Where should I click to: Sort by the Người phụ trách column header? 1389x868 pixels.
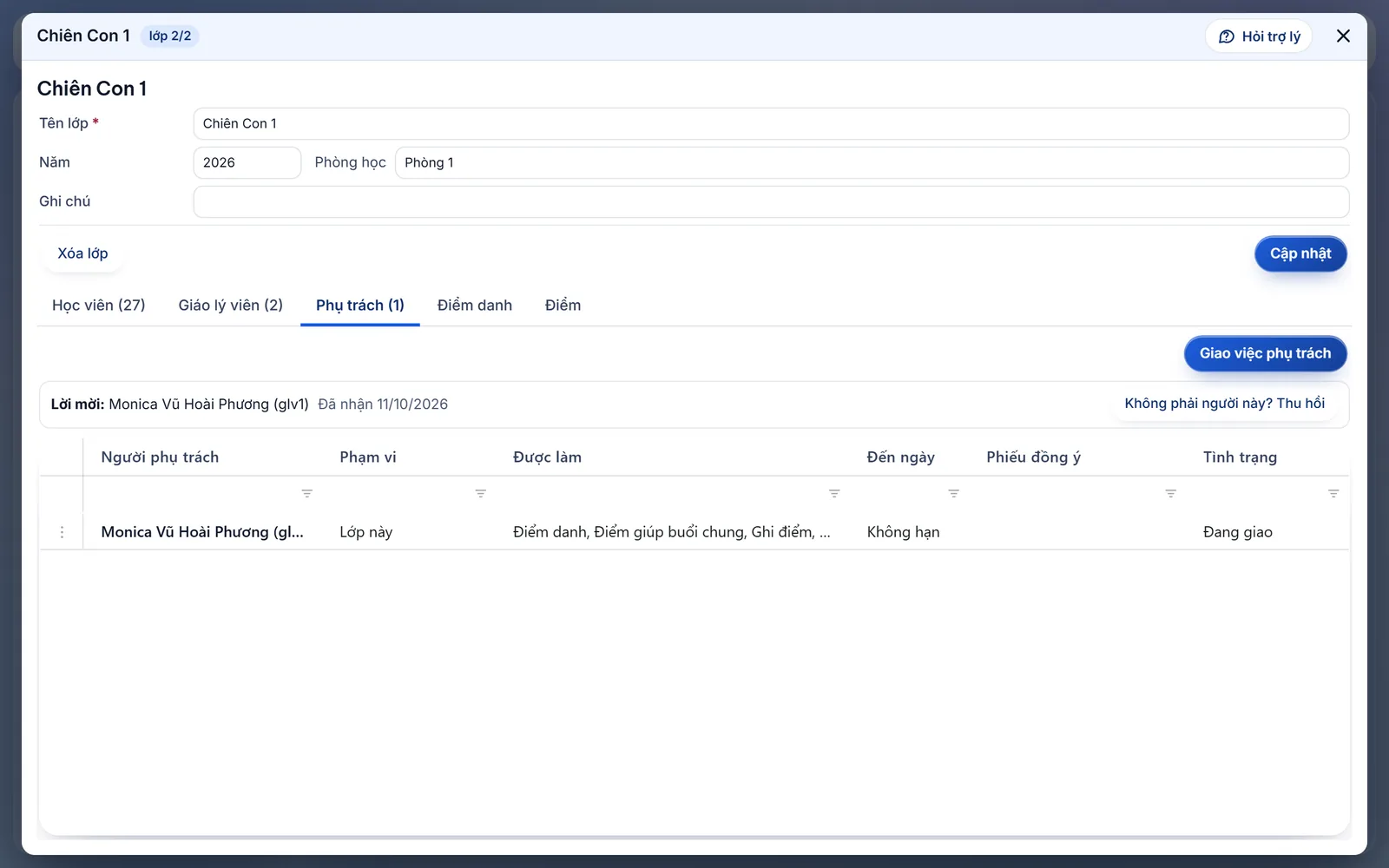pyautogui.click(x=160, y=457)
